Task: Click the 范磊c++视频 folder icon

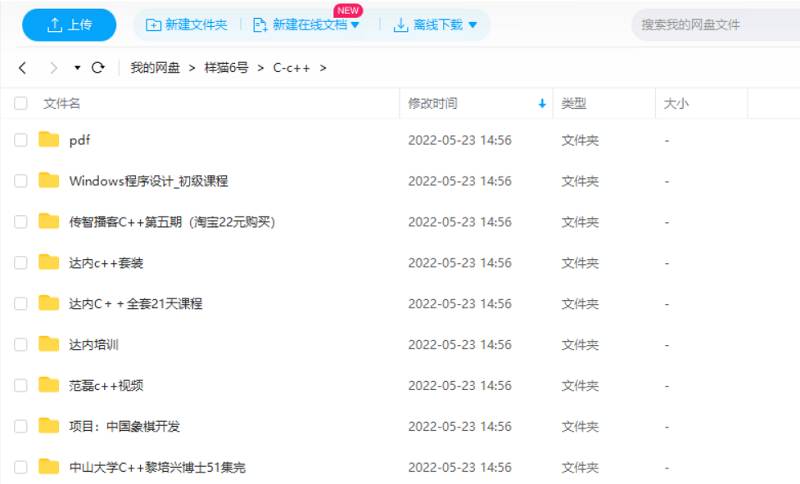Action: coord(49,385)
